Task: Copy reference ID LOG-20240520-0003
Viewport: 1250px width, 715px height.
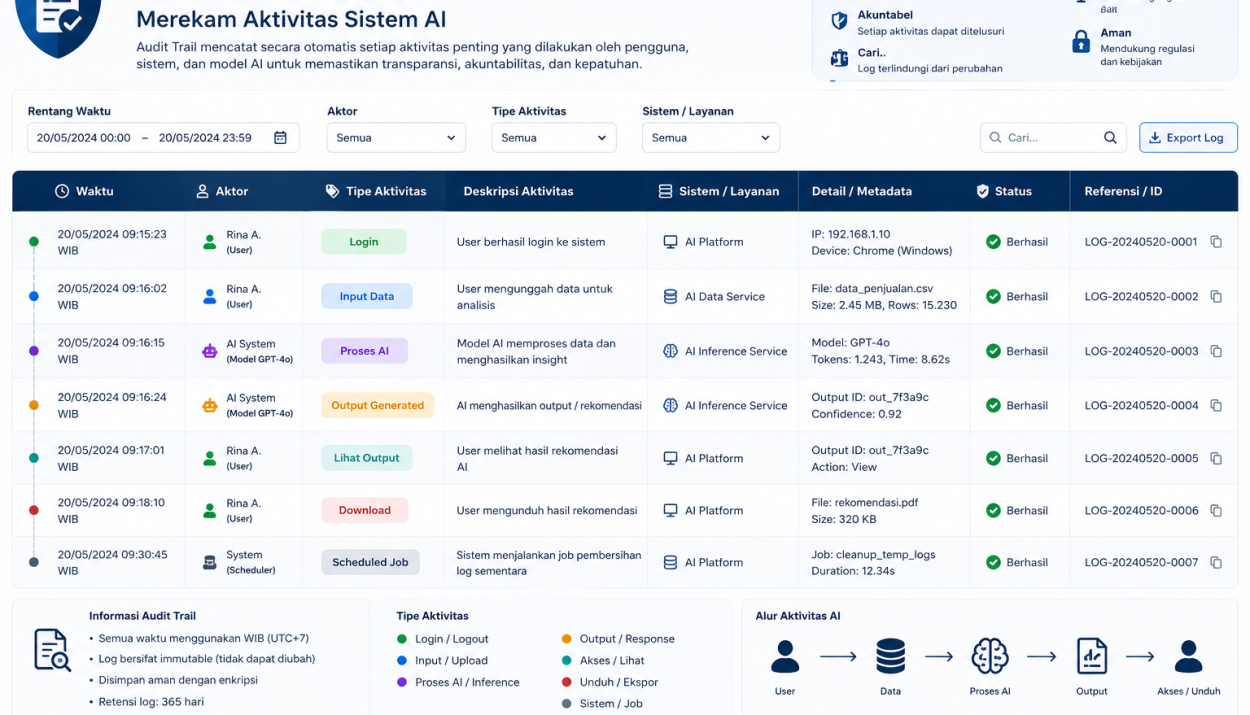Action: point(1216,351)
